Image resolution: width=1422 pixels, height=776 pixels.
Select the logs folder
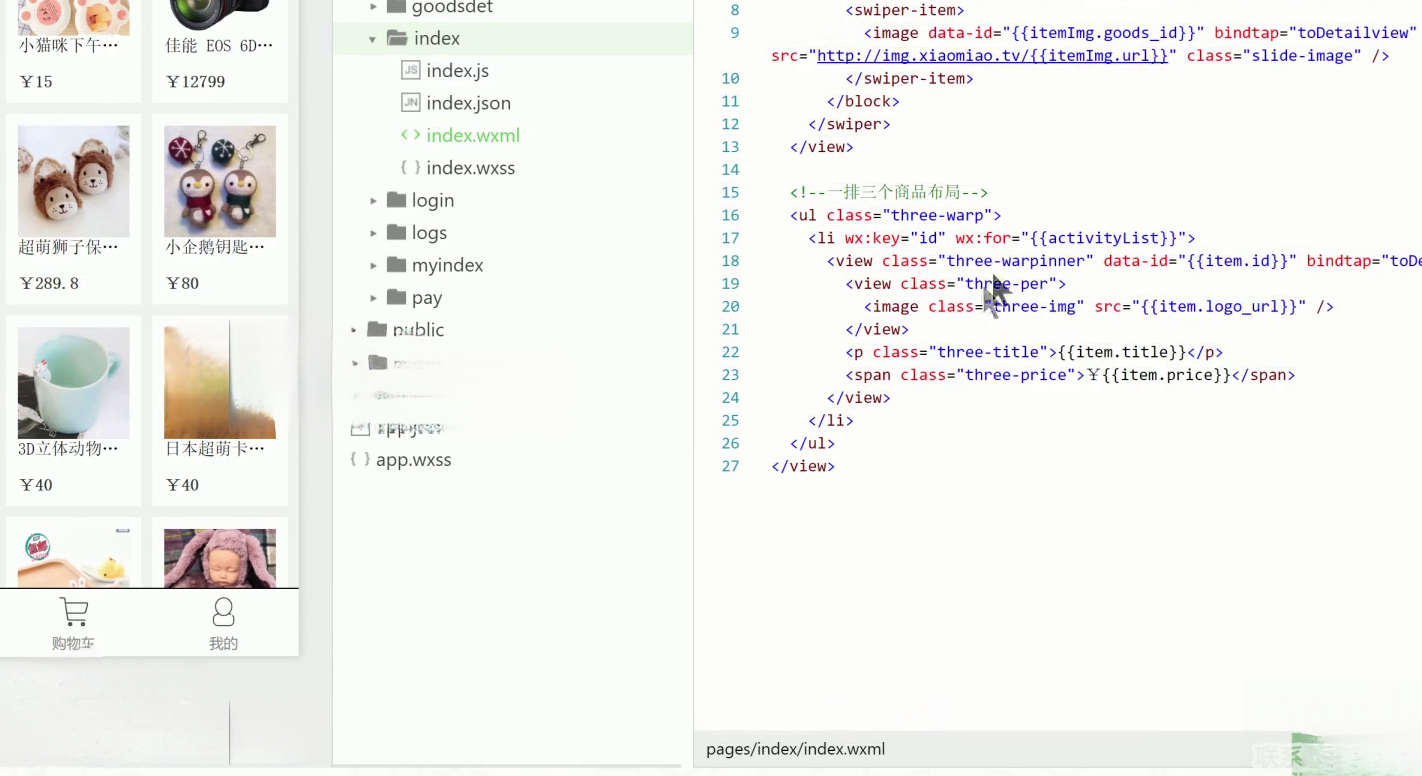click(429, 233)
